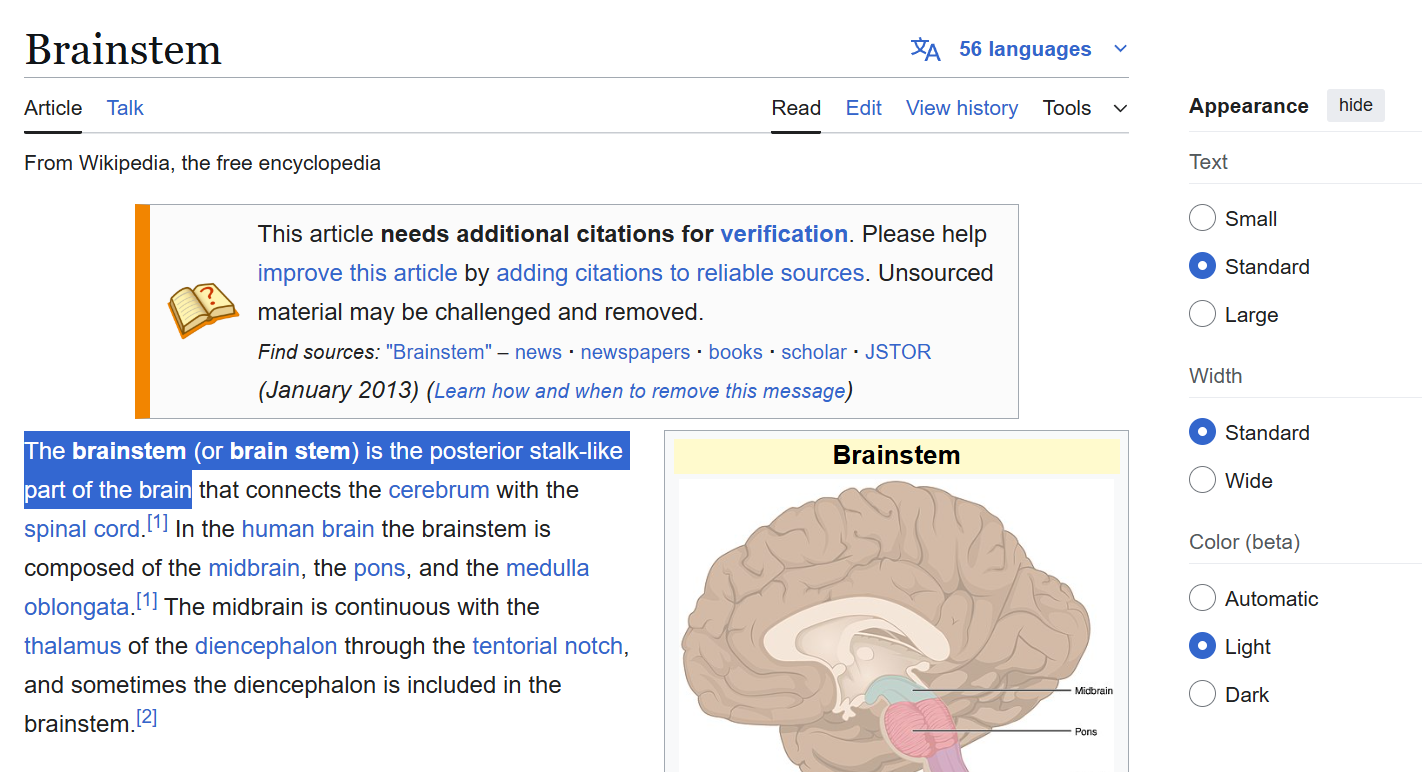
Task: Select Standard text size radio
Action: click(1202, 266)
